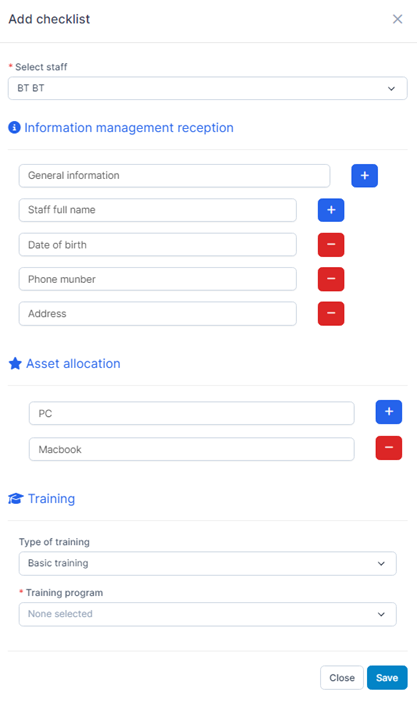Remove the Macbook asset row

389,448
